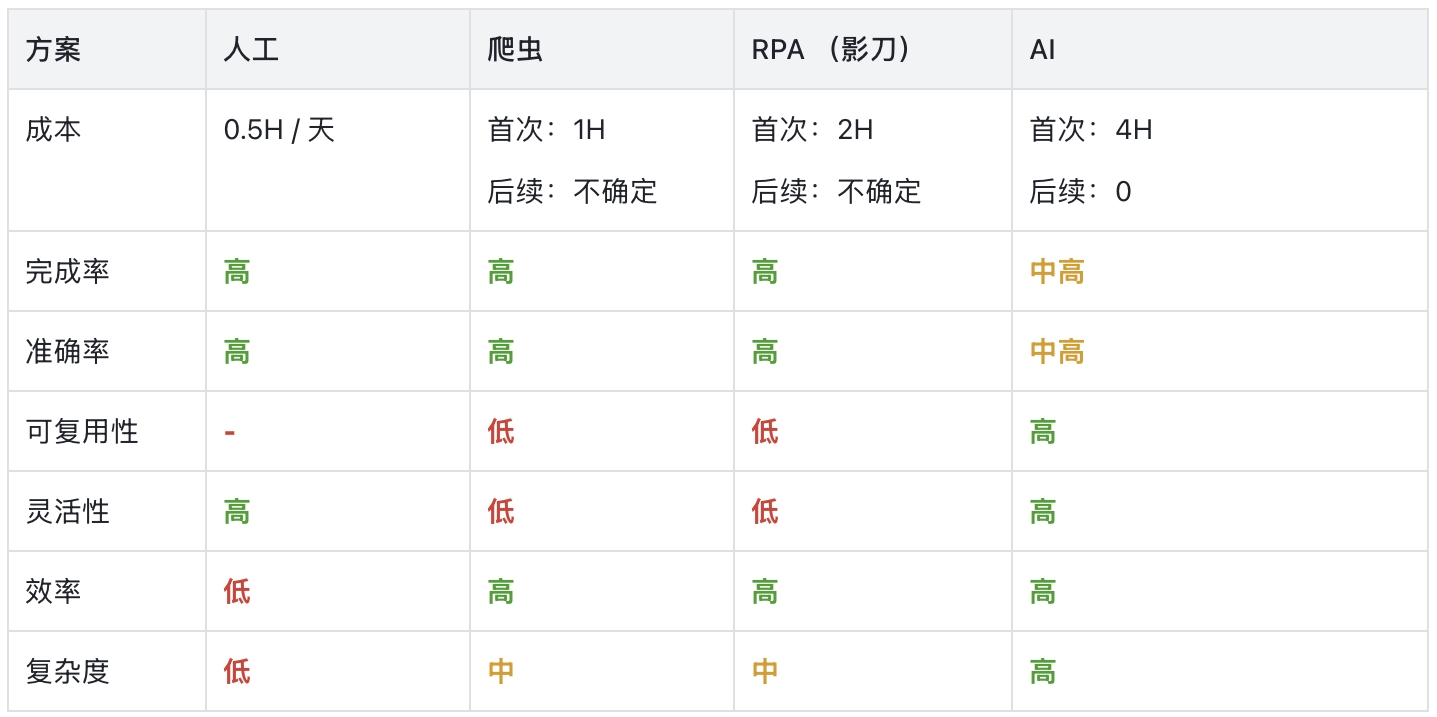The width and height of the screenshot is (1437, 717).
Task: Click the 方案 header cell
Action: [x=53, y=50]
